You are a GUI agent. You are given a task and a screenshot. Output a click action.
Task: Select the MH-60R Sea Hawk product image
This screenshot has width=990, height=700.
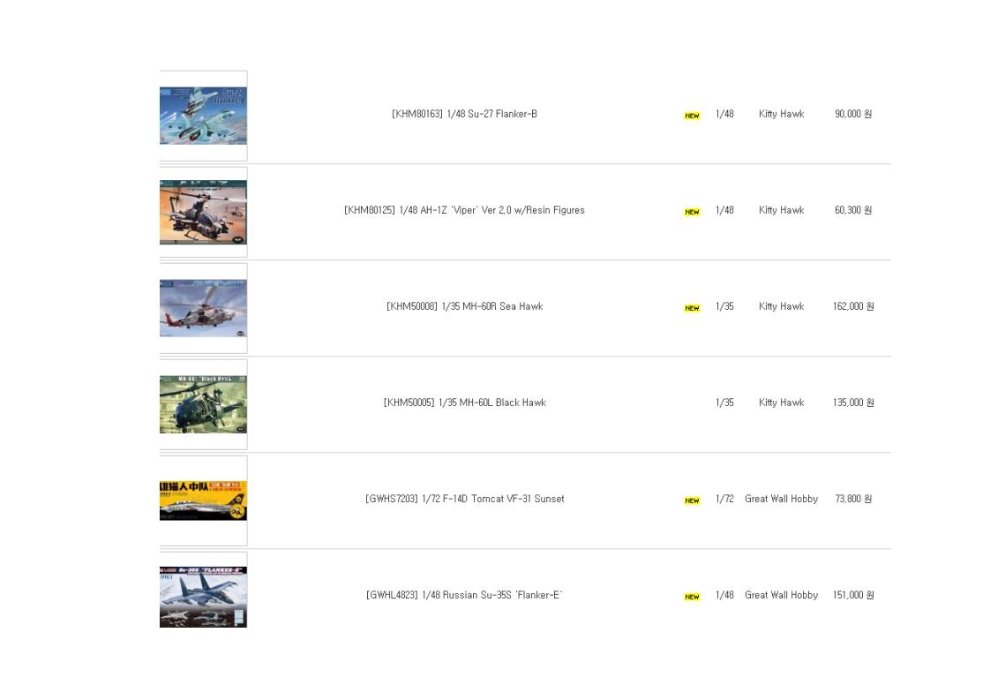tap(203, 307)
